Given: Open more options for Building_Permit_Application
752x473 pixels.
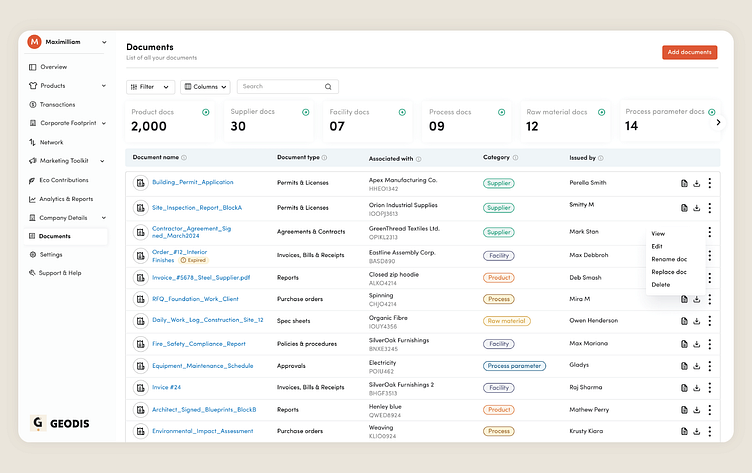Looking at the screenshot, I should coord(710,183).
